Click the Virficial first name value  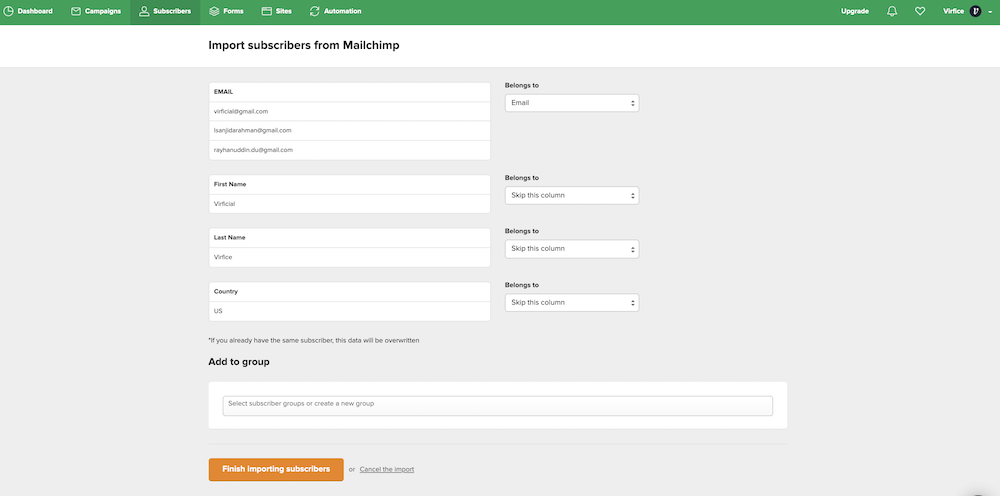pos(349,204)
